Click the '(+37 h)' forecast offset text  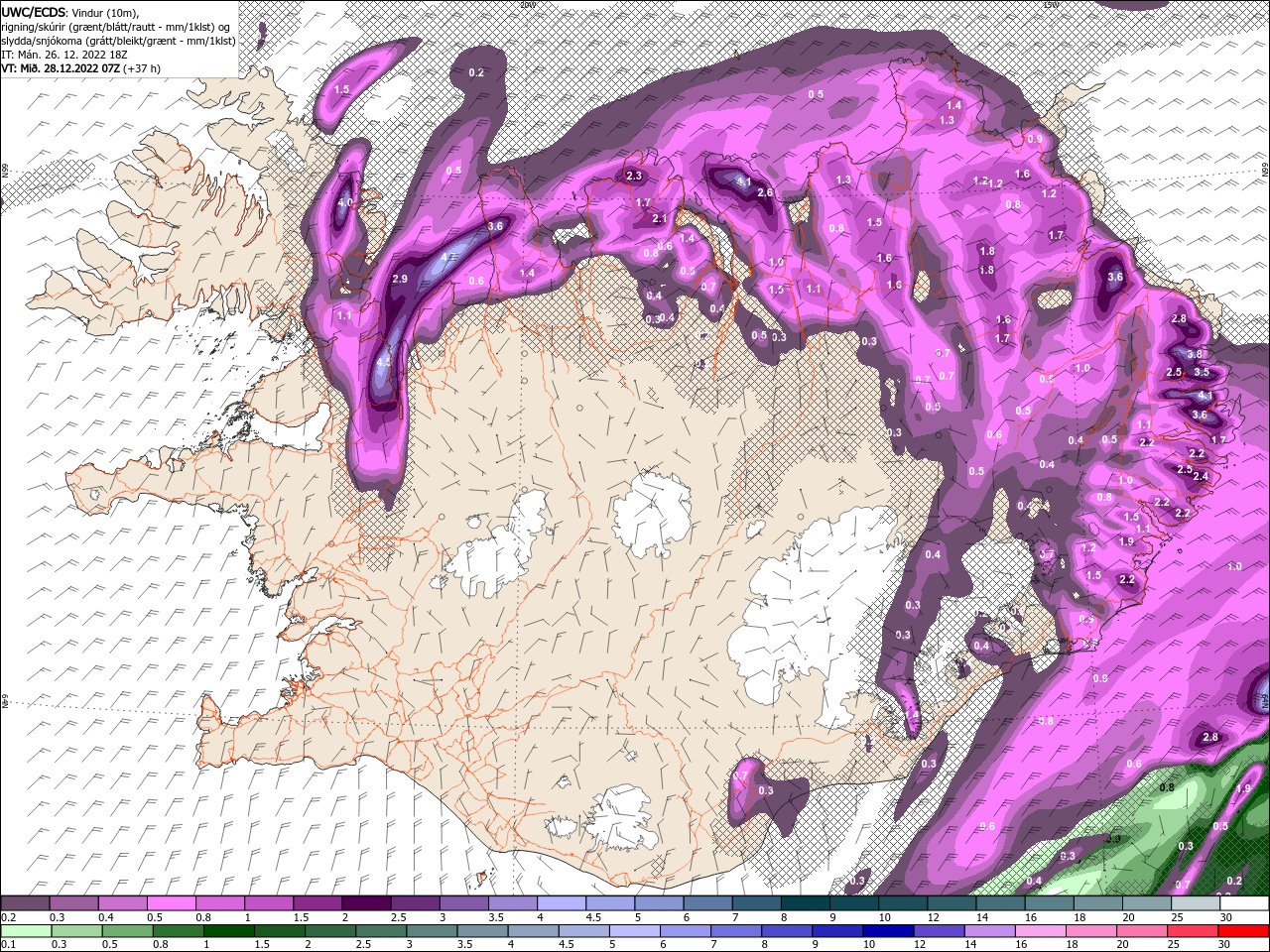[142, 68]
